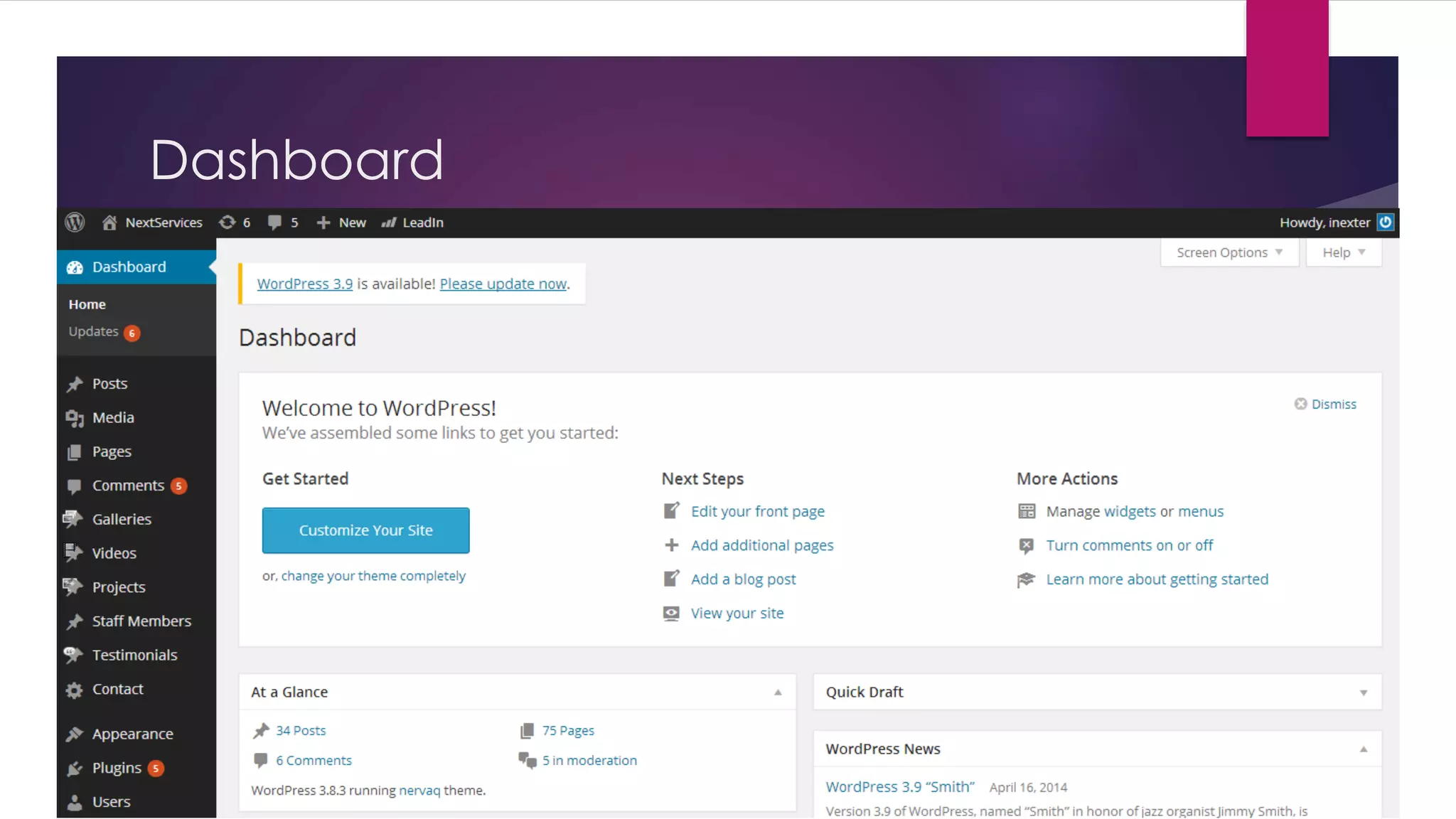The width and height of the screenshot is (1456, 819).
Task: Click Add a blog post link
Action: (x=743, y=579)
